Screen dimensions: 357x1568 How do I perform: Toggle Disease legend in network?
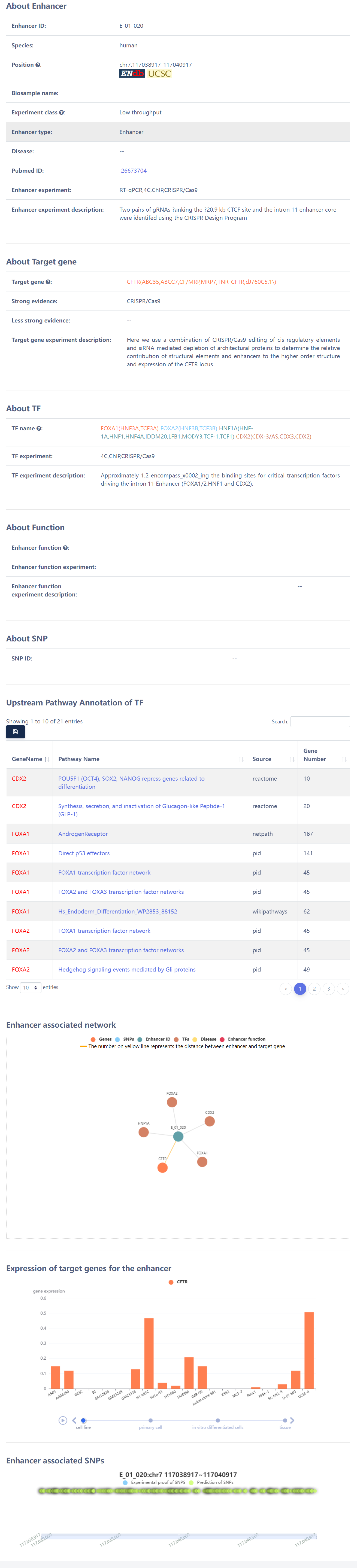coord(204,1039)
